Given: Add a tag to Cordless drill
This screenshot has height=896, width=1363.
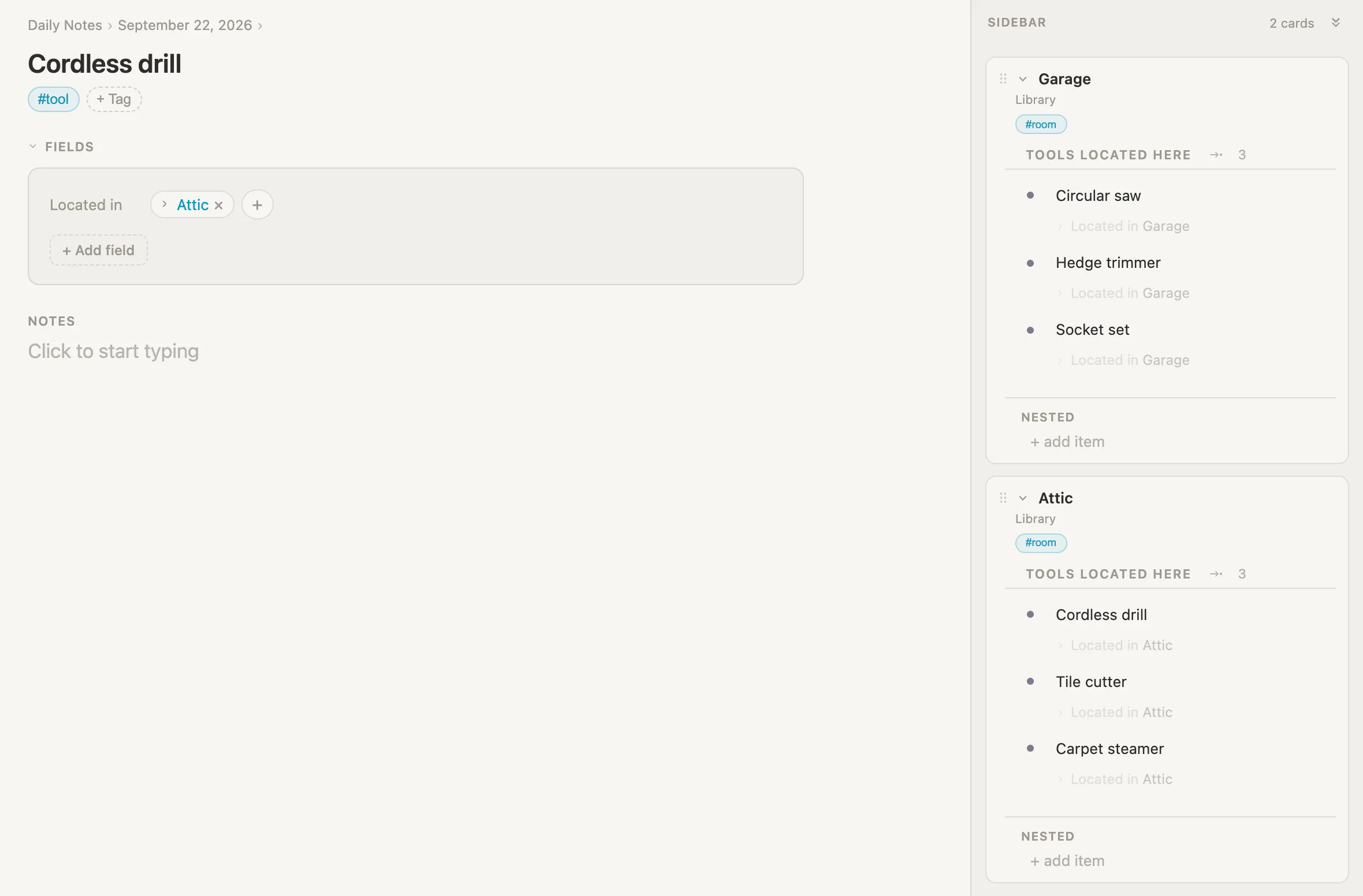Looking at the screenshot, I should [x=114, y=99].
